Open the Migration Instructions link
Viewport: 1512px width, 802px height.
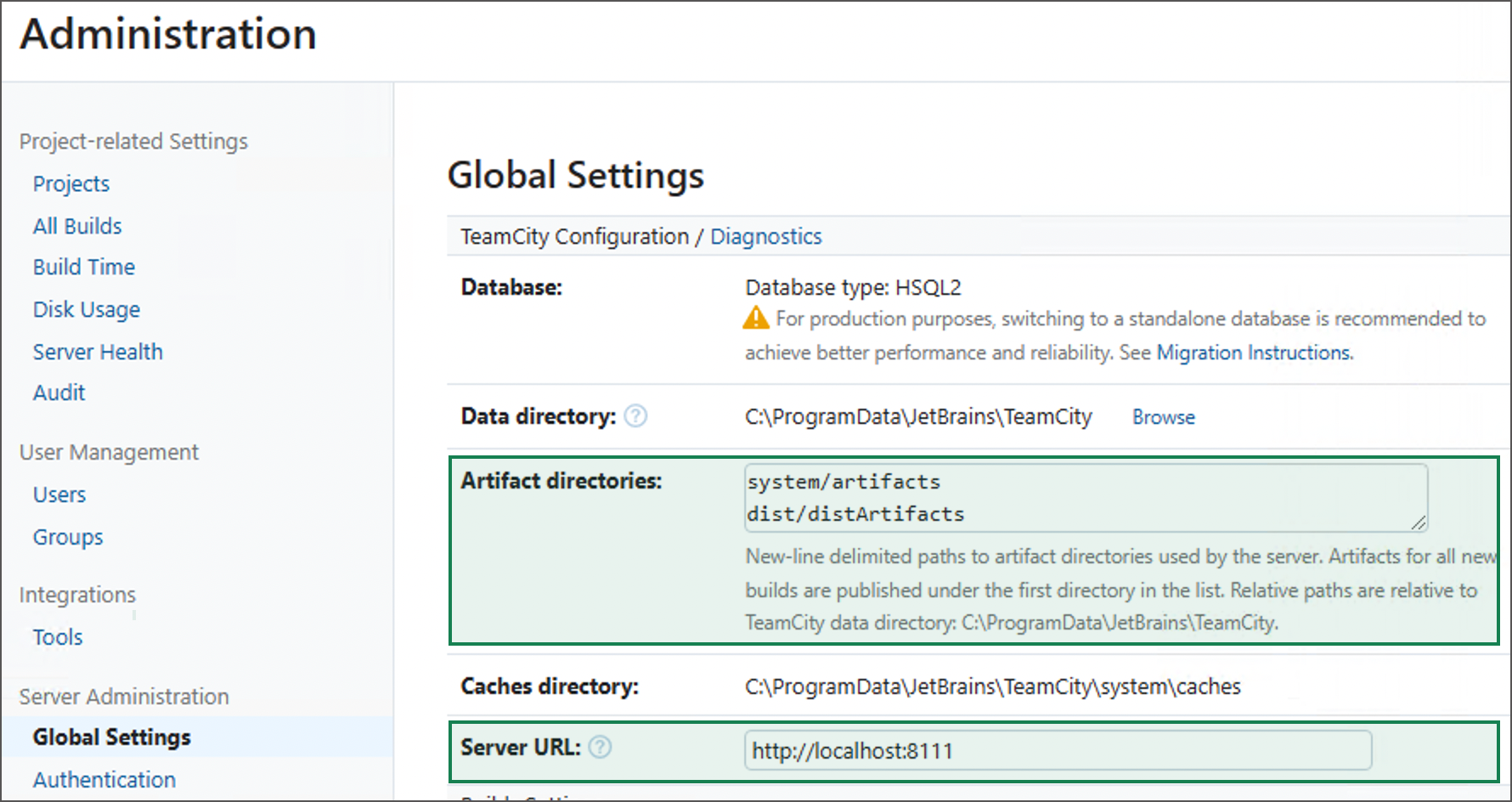click(x=1254, y=352)
